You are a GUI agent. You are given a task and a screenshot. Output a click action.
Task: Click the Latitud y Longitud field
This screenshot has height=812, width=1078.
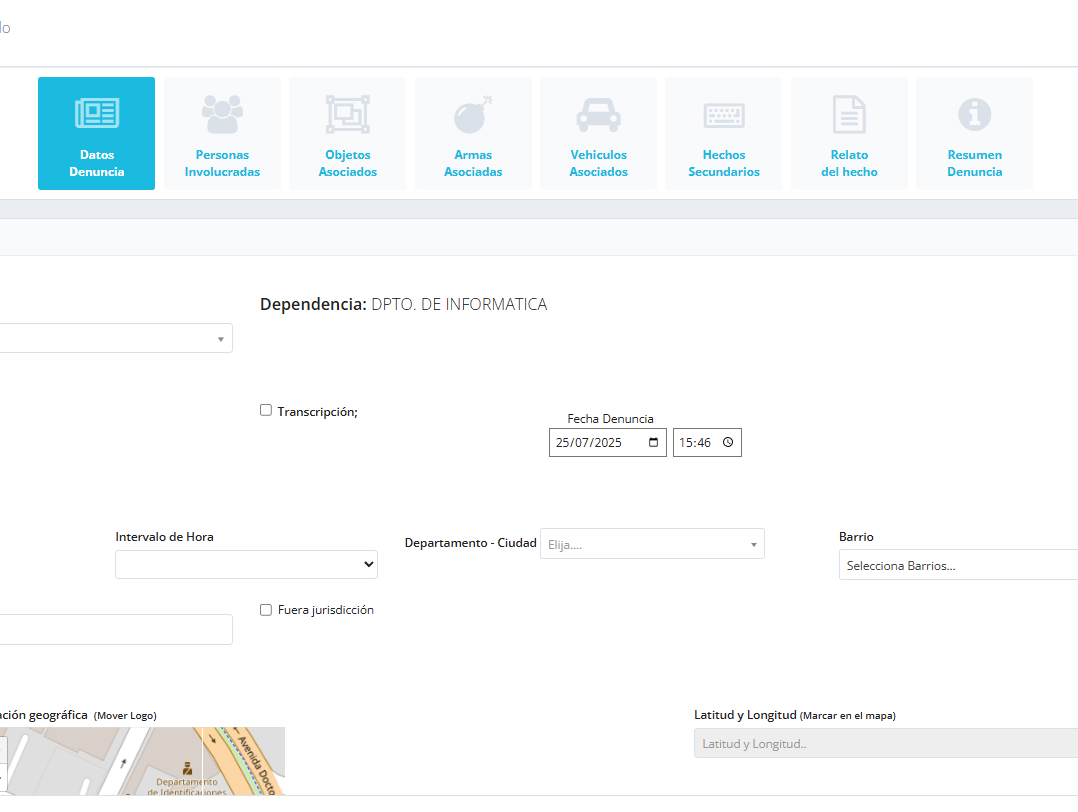pyautogui.click(x=885, y=743)
